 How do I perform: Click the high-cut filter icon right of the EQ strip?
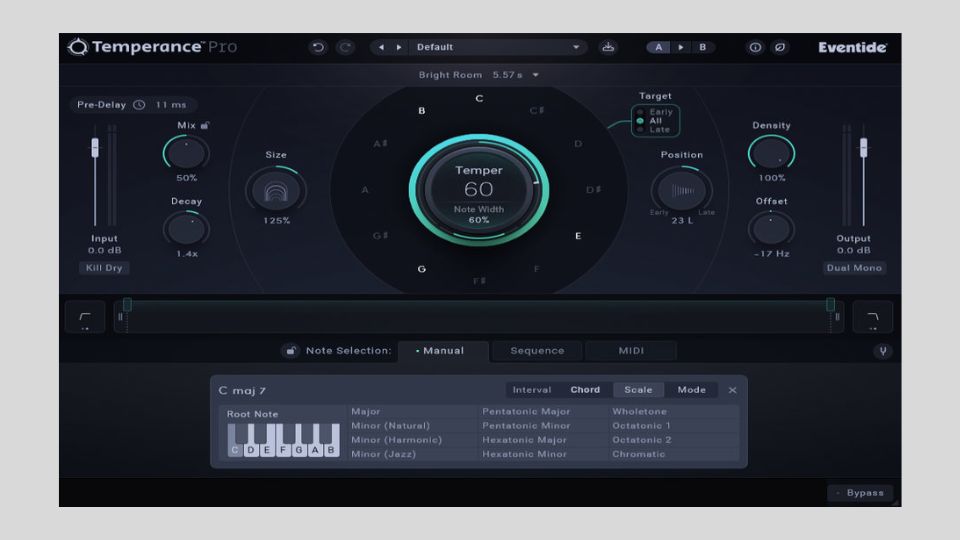pyautogui.click(x=873, y=317)
